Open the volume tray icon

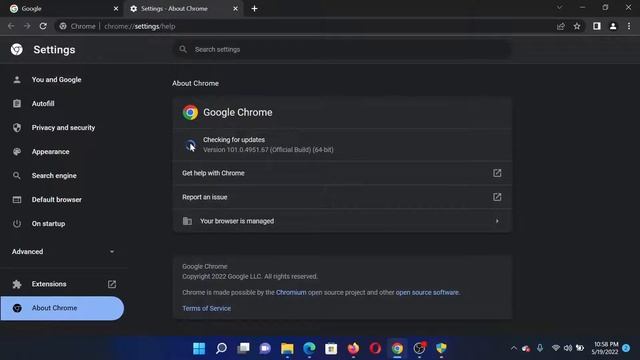point(568,348)
